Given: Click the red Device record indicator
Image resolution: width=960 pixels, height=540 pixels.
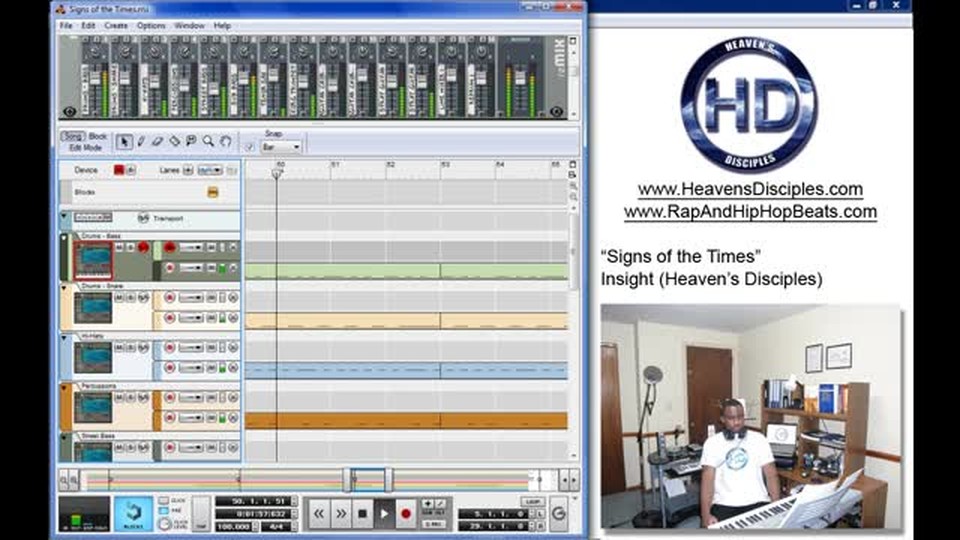Looking at the screenshot, I should click(x=119, y=170).
